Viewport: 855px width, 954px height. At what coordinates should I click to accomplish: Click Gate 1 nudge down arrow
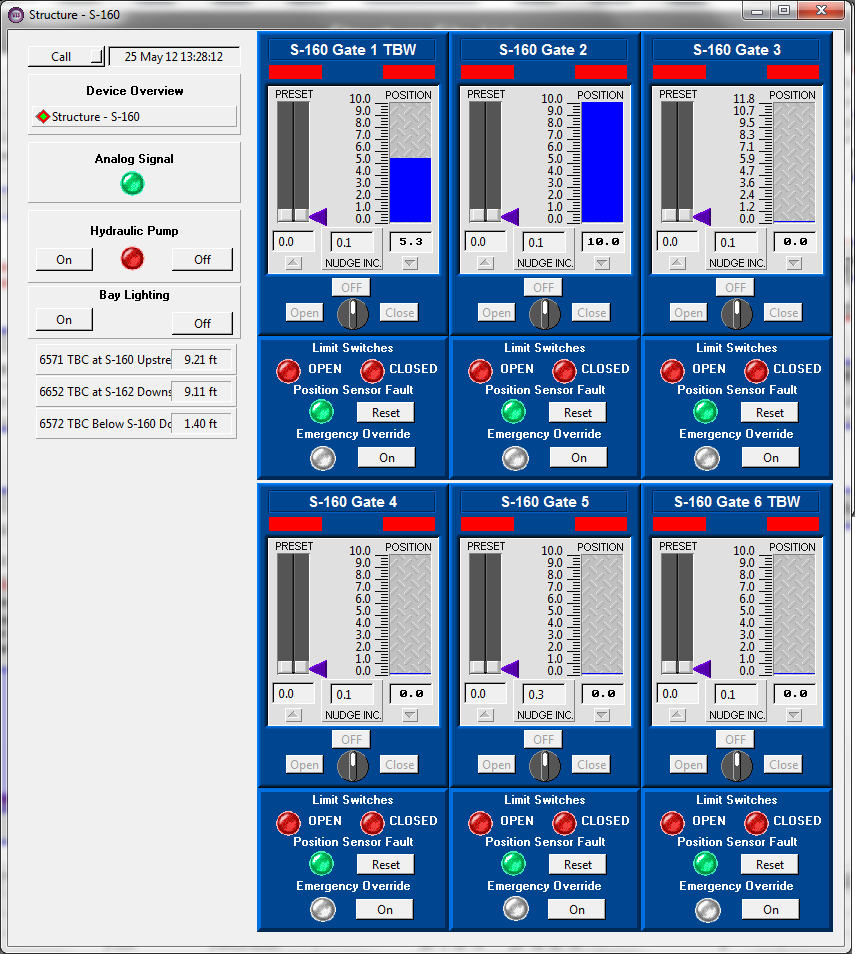[411, 263]
